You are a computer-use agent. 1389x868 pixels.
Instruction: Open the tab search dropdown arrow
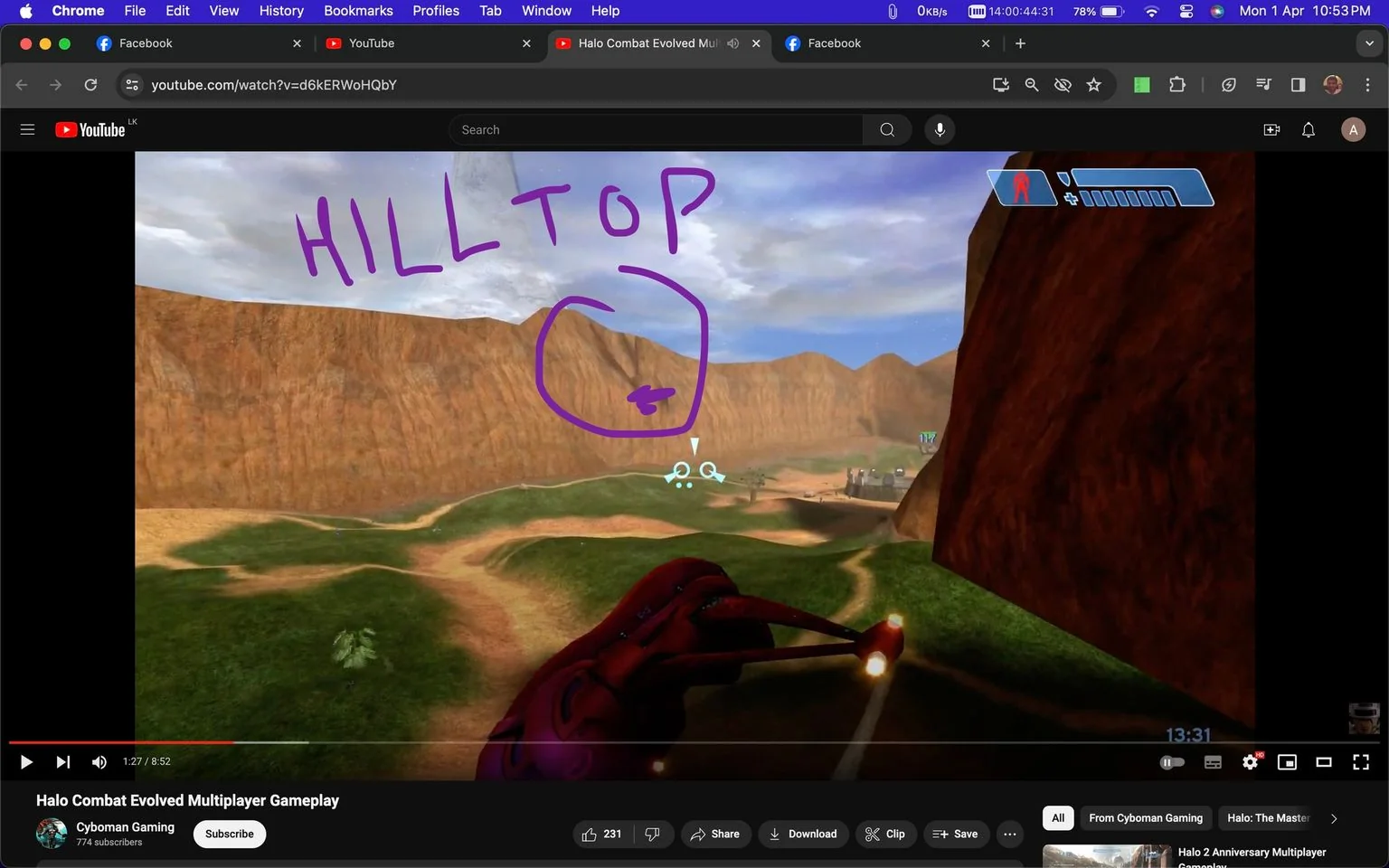[x=1369, y=43]
